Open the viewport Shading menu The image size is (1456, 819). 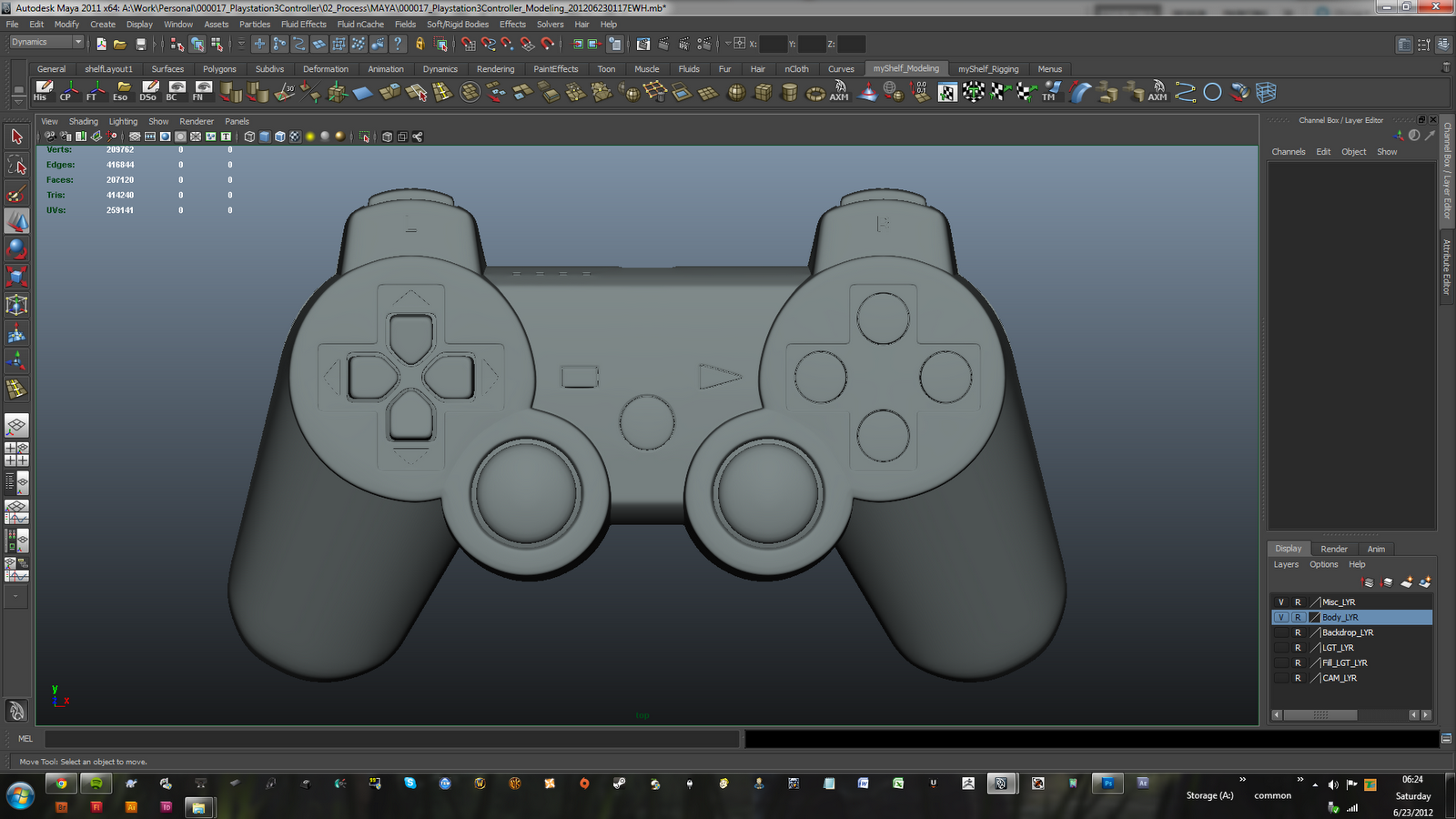[83, 121]
